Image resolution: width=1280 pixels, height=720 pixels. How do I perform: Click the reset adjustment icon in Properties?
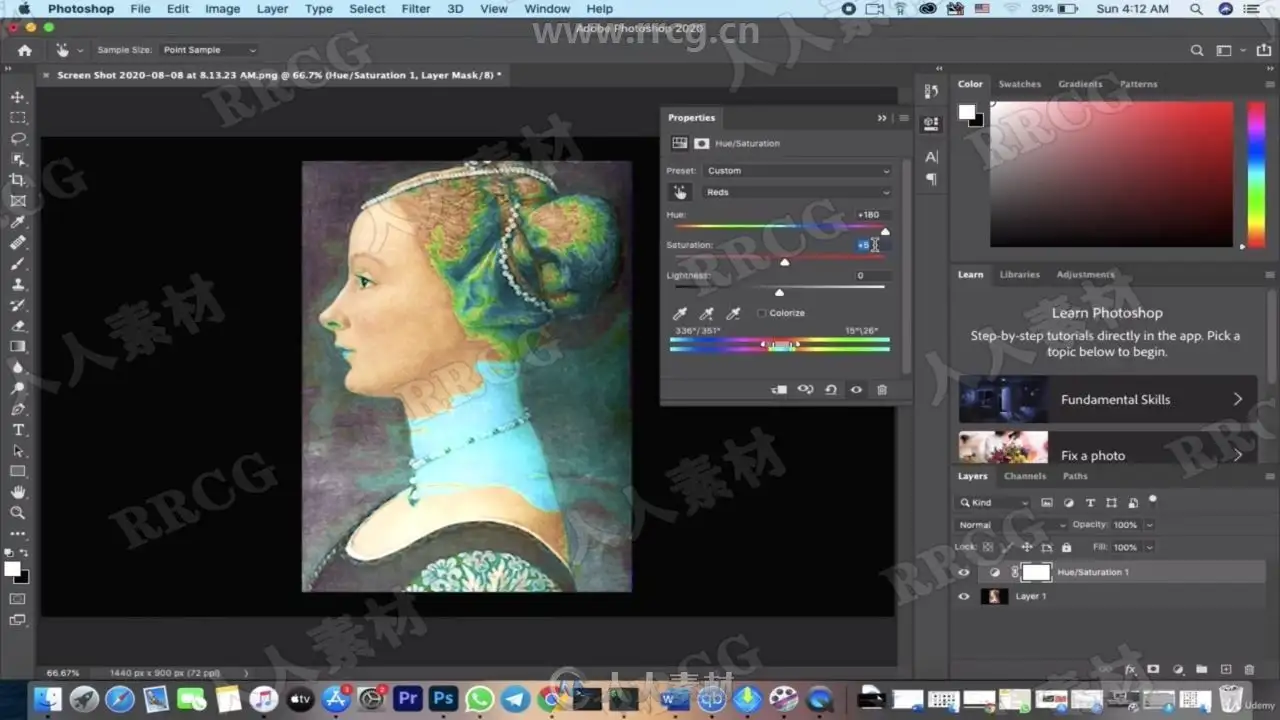click(x=831, y=390)
